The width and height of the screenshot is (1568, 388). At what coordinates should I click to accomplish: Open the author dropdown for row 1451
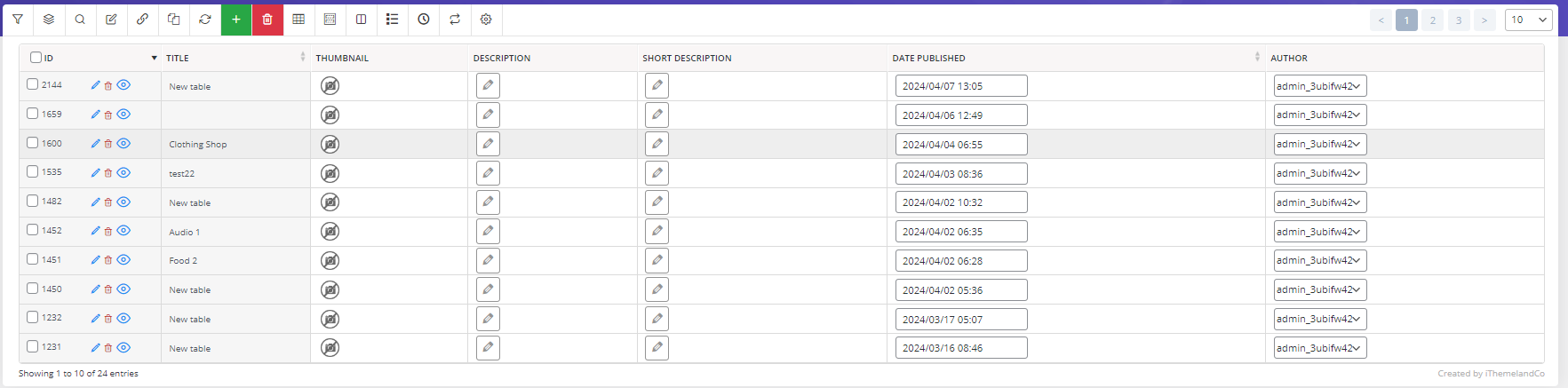(x=1320, y=260)
